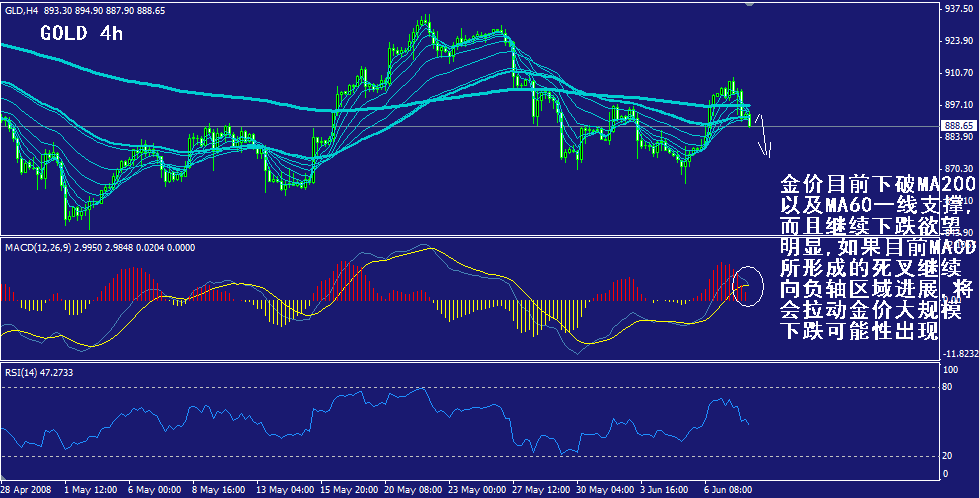
Task: Click the 8 May 16:00 time label
Action: point(218,489)
